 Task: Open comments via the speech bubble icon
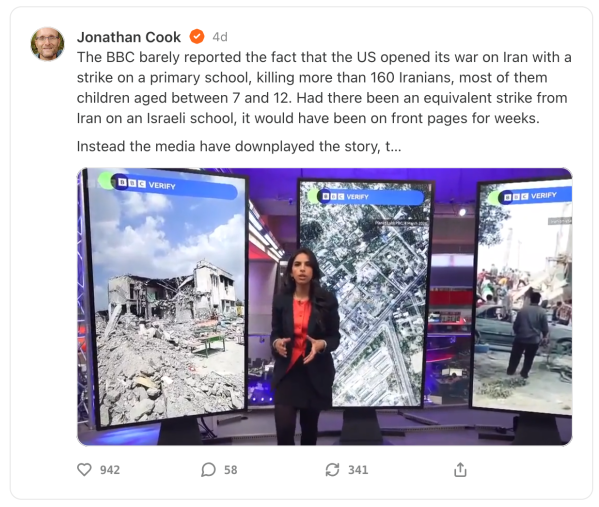pos(208,470)
